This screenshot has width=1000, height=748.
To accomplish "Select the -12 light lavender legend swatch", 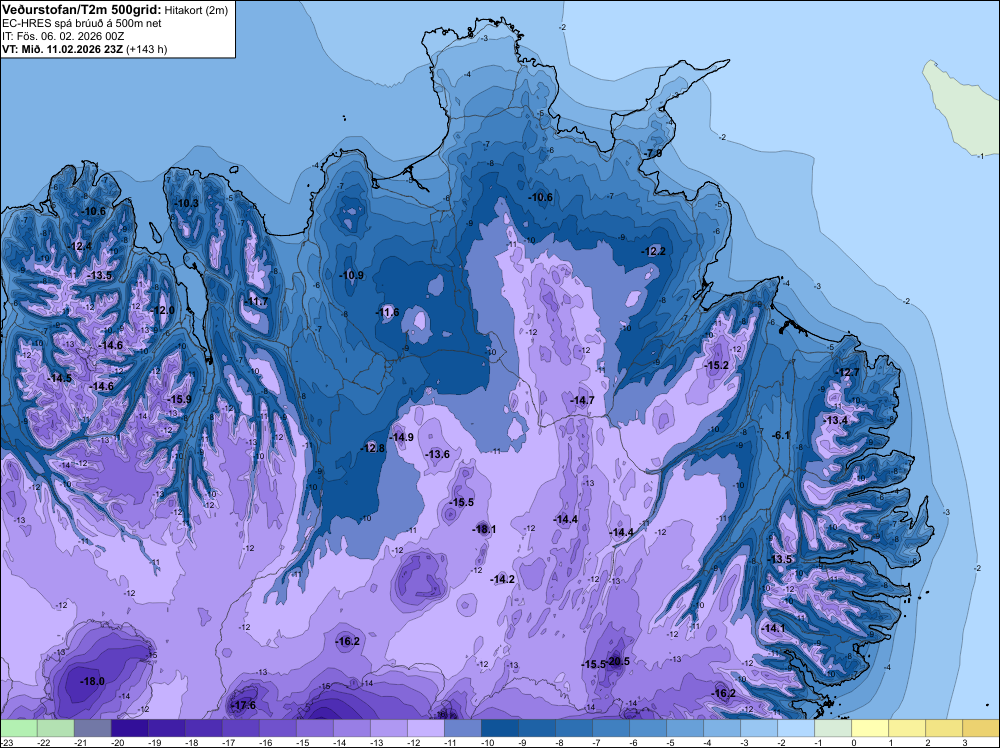I will [x=425, y=728].
